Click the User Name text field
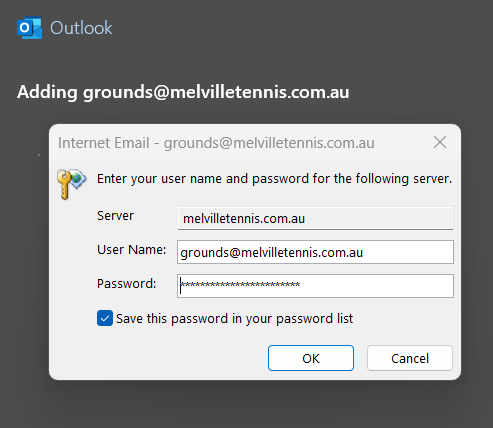The image size is (493, 428). point(315,252)
